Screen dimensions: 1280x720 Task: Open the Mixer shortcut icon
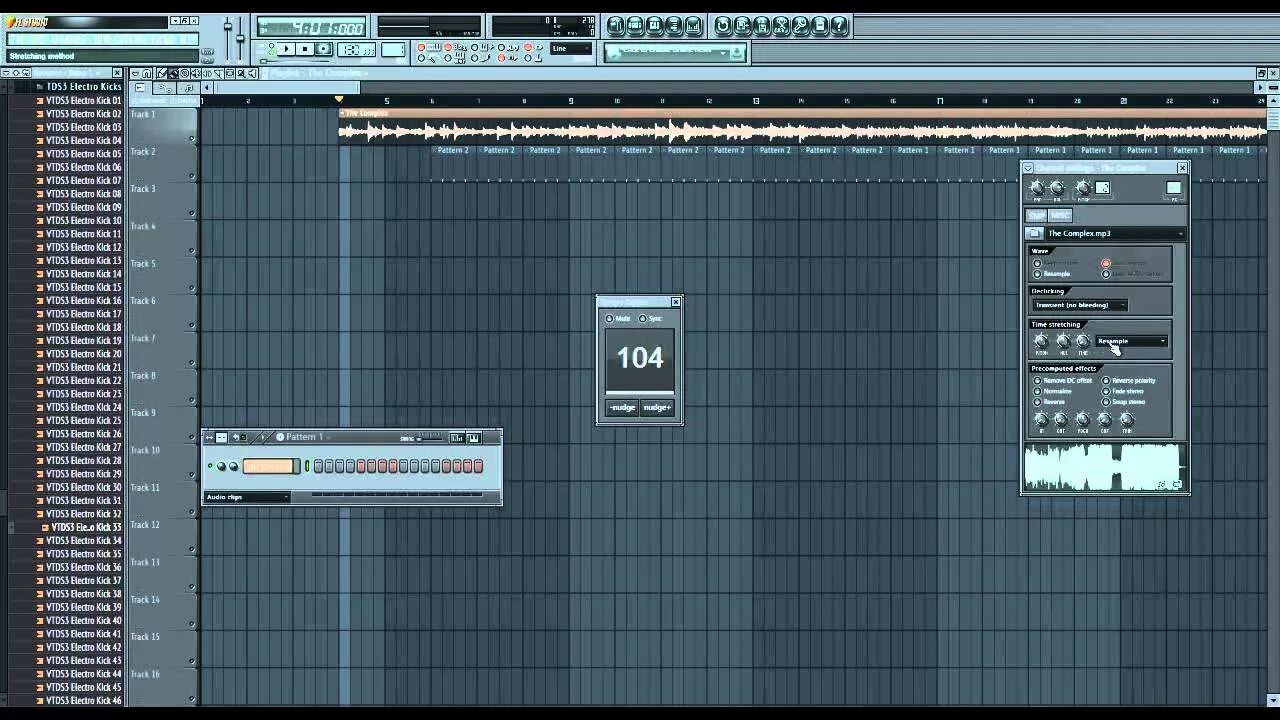[x=693, y=26]
